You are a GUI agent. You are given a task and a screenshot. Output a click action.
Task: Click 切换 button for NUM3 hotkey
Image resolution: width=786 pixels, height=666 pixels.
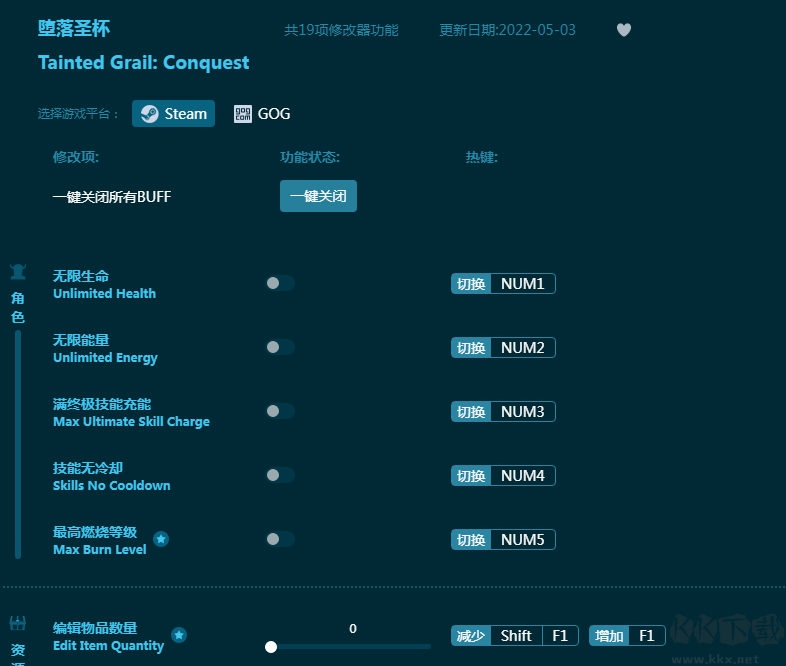471,412
